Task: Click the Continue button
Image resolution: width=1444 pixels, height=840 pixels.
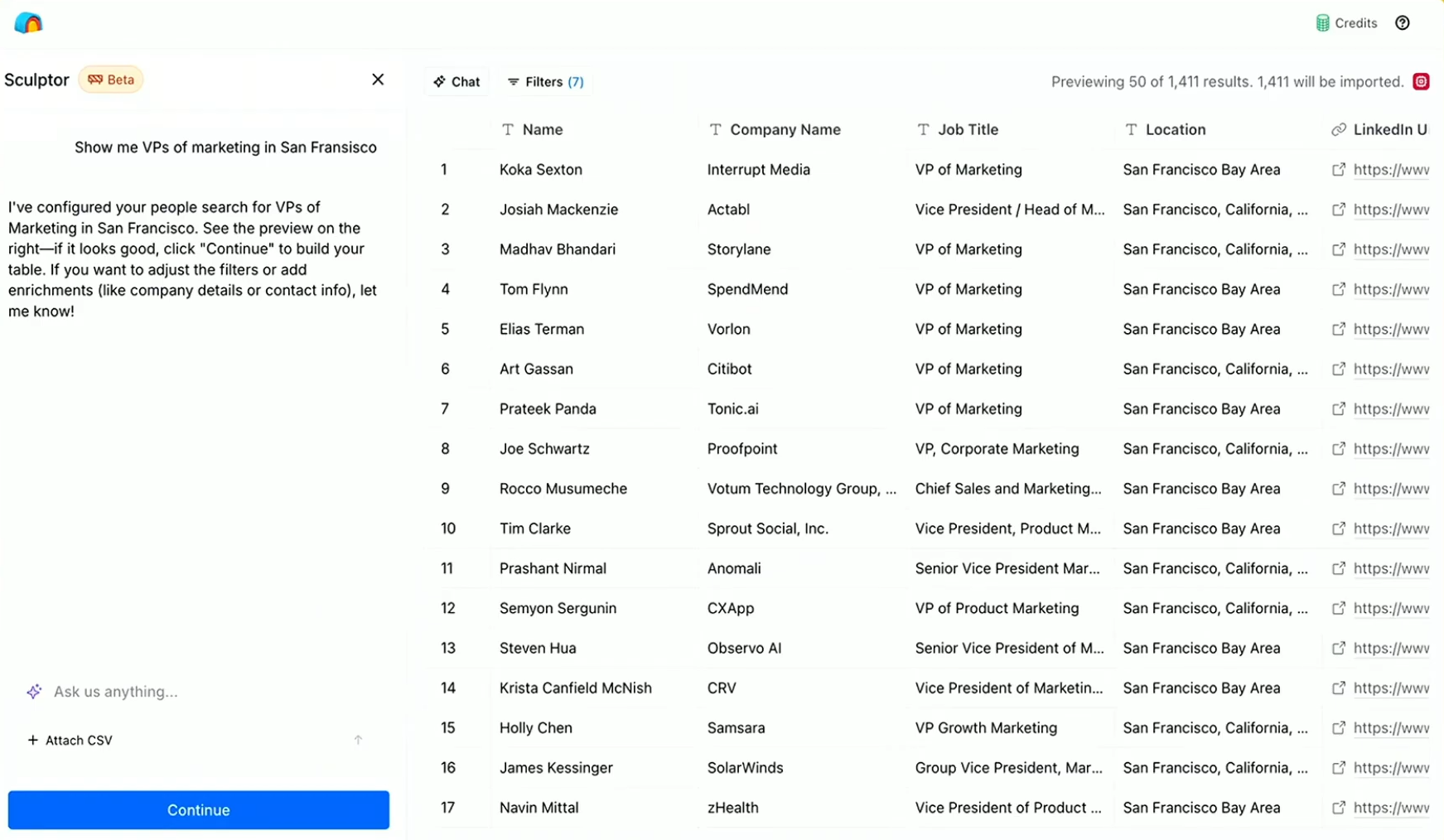Action: pos(199,809)
